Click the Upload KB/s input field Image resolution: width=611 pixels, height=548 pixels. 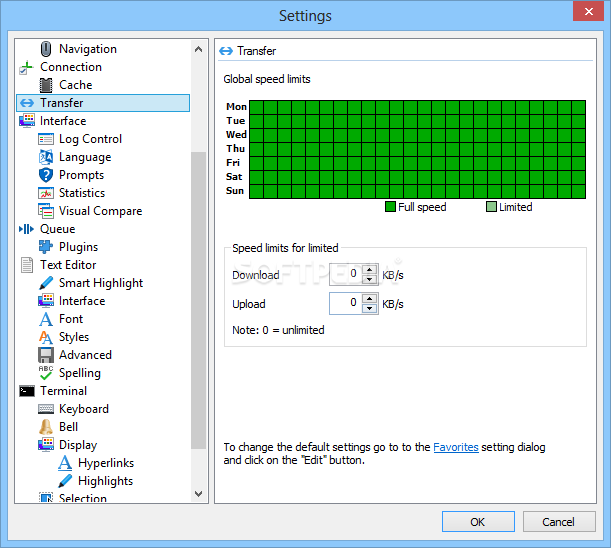[345, 304]
